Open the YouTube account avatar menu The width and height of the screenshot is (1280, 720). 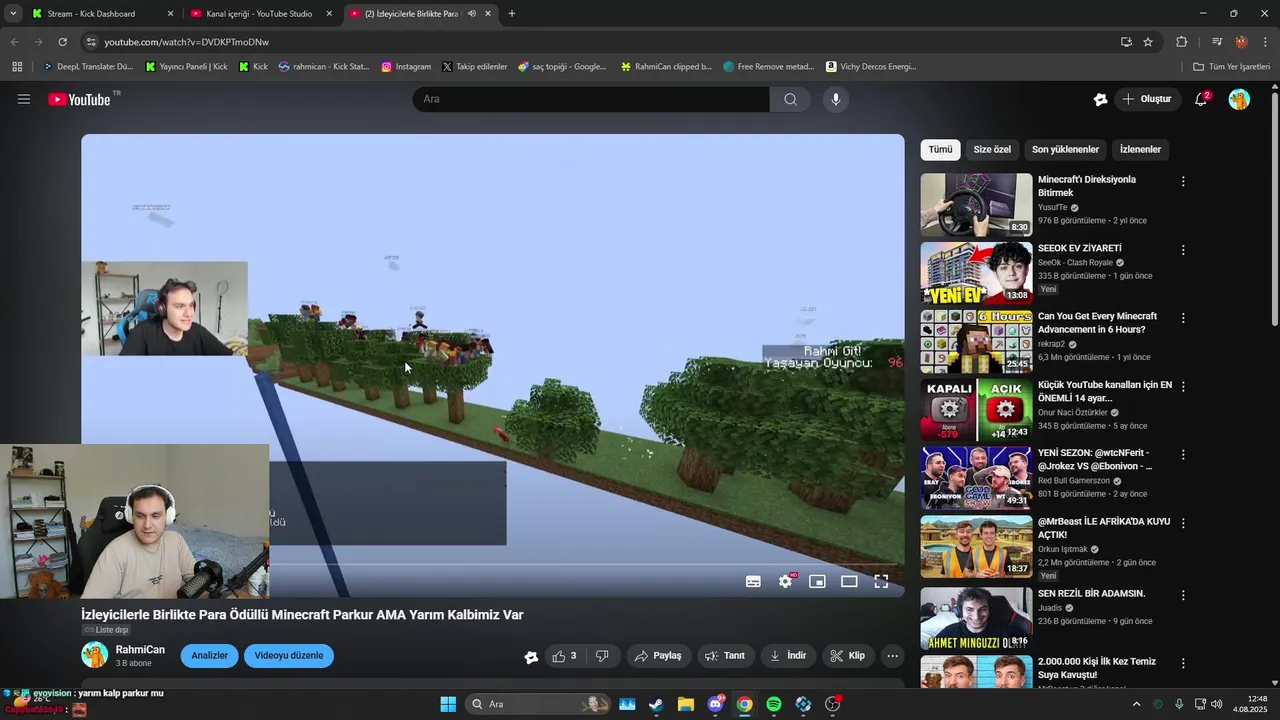(x=1239, y=99)
